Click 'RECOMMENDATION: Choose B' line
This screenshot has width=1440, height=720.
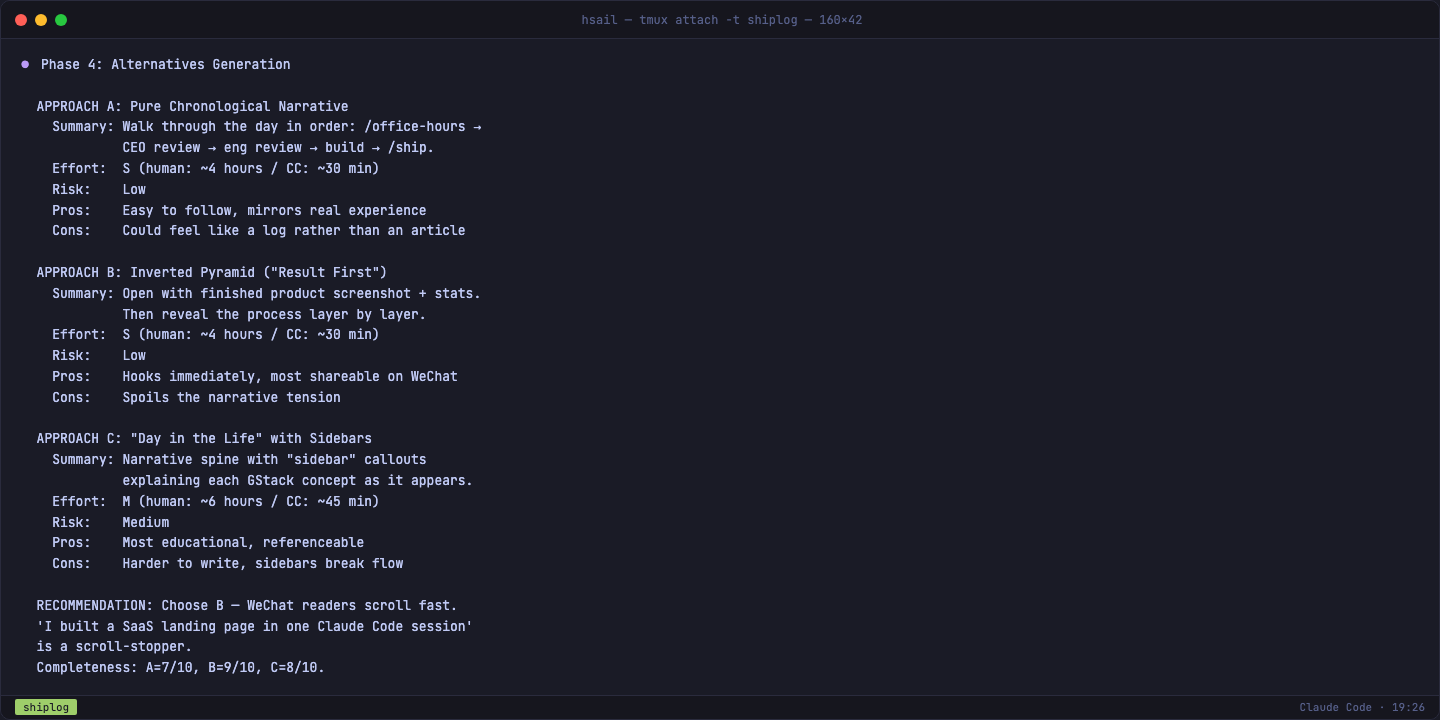(x=247, y=605)
